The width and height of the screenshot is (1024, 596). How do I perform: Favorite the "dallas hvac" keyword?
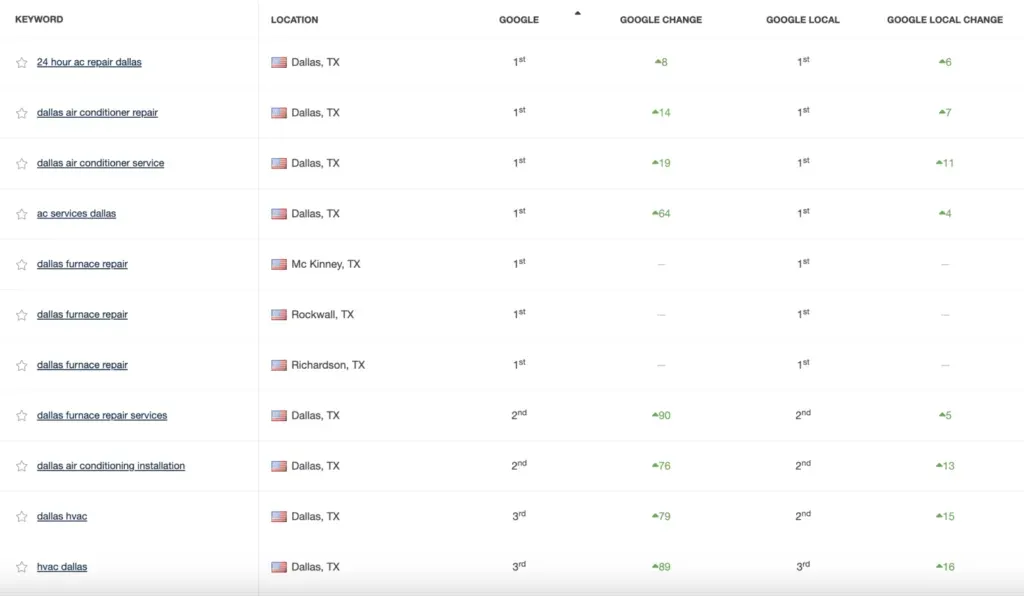tap(21, 516)
